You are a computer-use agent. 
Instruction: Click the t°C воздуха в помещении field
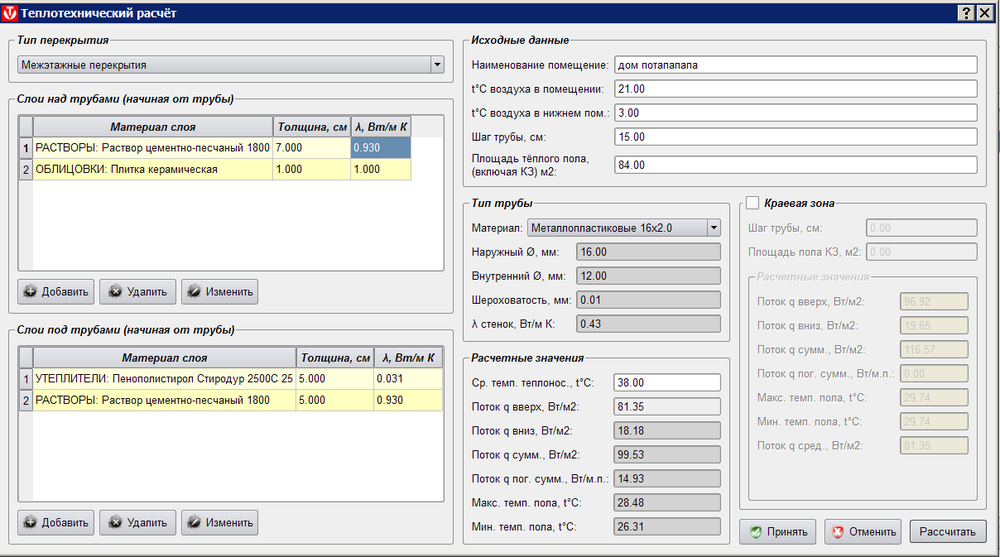tap(795, 89)
